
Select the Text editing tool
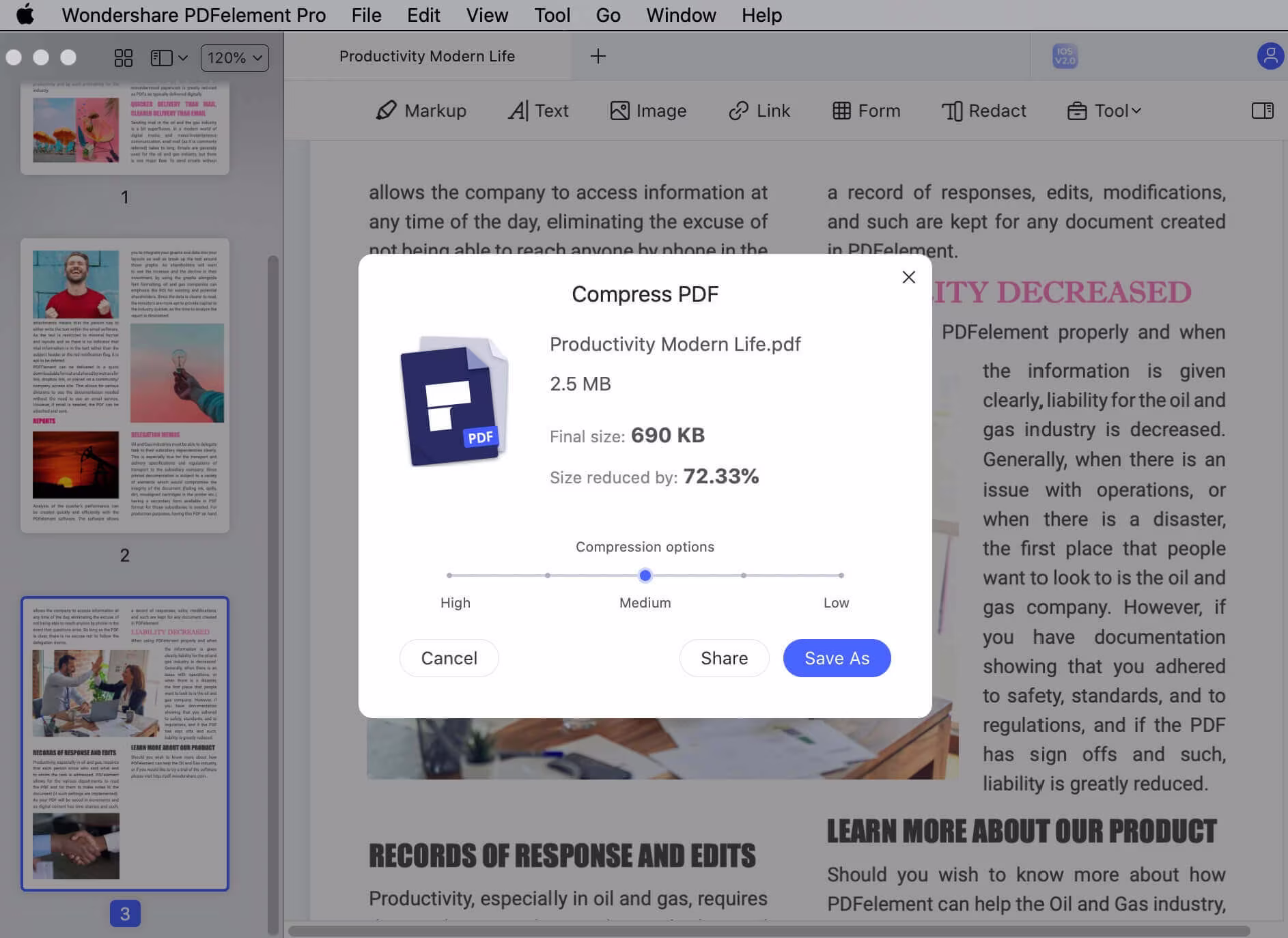(x=538, y=111)
